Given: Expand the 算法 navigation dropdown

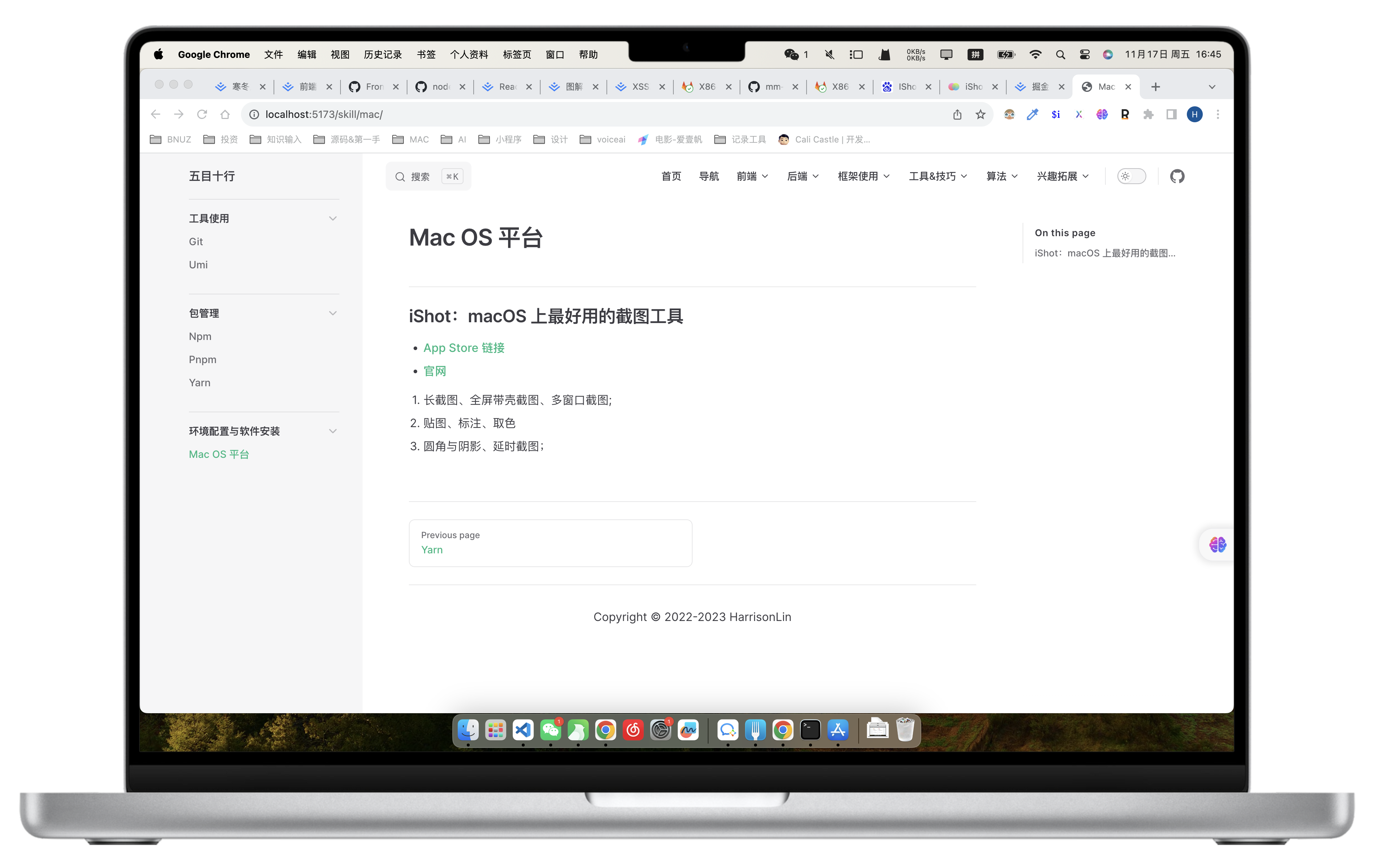Looking at the screenshot, I should pyautogui.click(x=1002, y=176).
